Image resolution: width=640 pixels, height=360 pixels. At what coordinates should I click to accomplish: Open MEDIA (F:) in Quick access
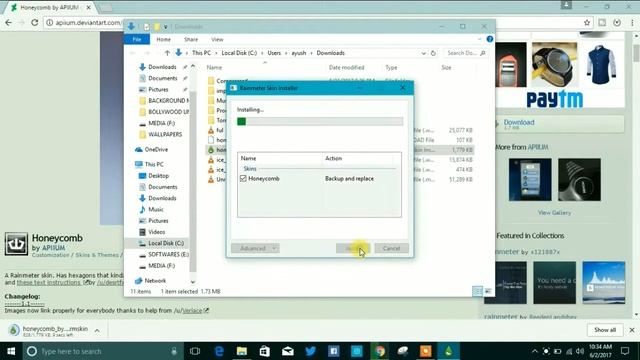pos(161,123)
